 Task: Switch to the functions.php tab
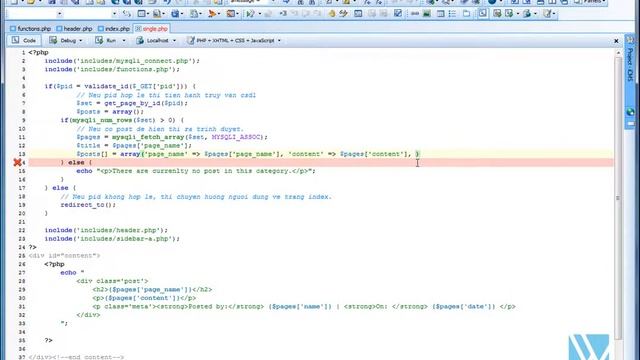pos(30,29)
